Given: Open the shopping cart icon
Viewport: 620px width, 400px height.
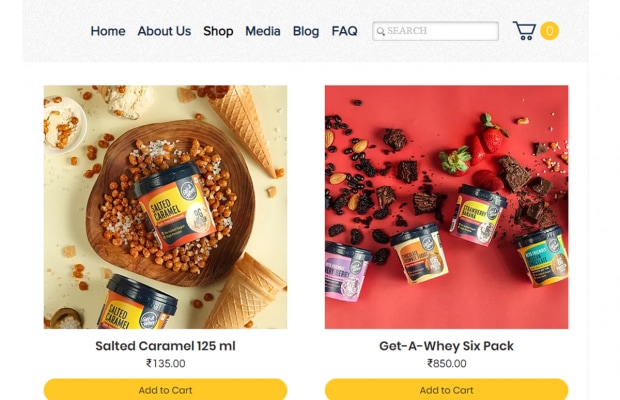Looking at the screenshot, I should tap(524, 31).
